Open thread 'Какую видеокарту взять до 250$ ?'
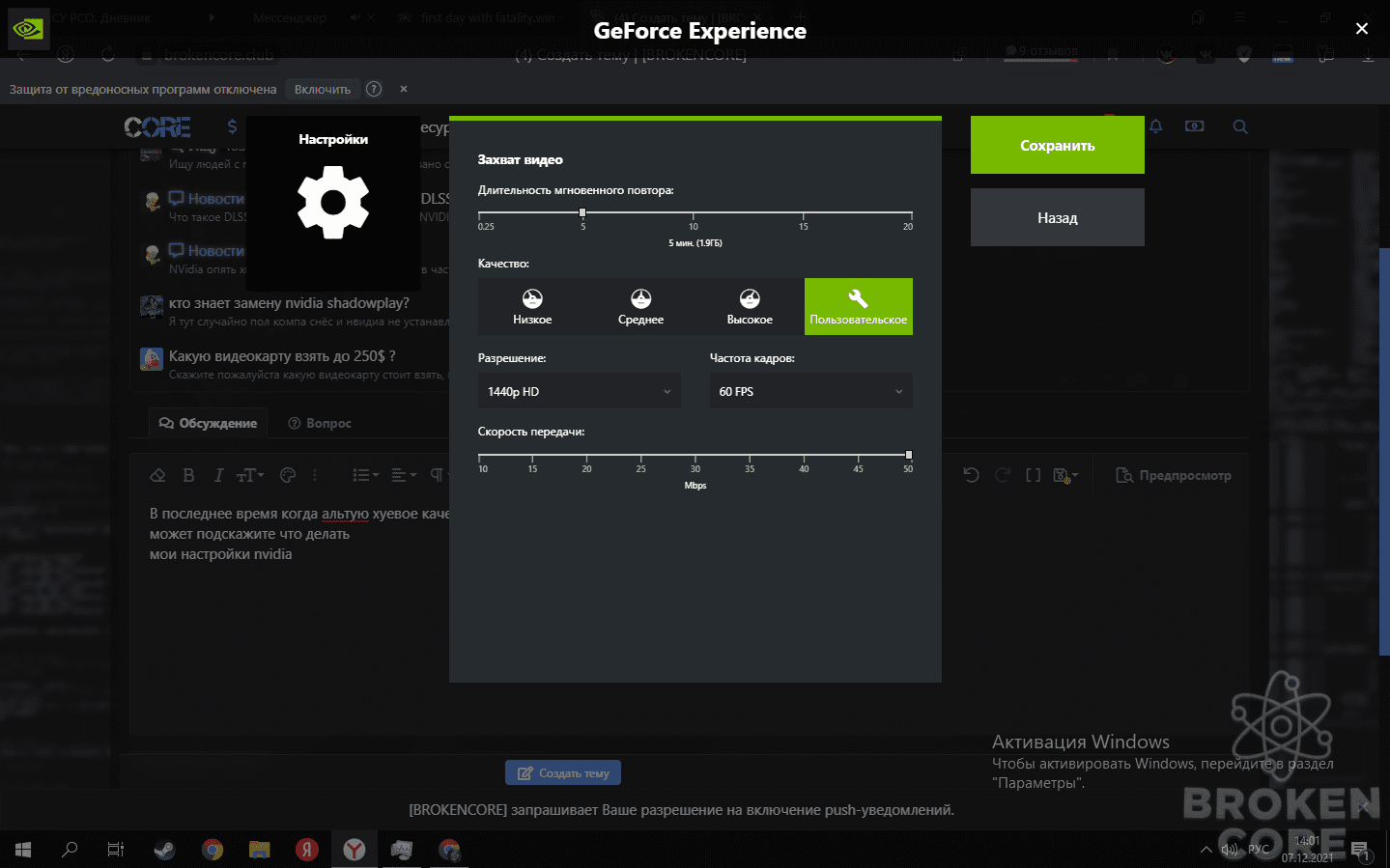The image size is (1390, 868). click(282, 356)
